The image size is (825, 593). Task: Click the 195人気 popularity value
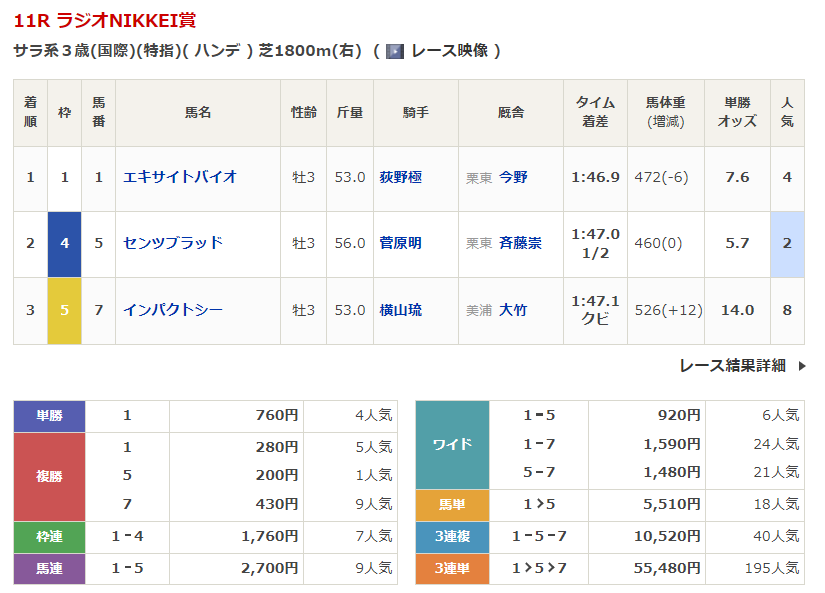(772, 568)
